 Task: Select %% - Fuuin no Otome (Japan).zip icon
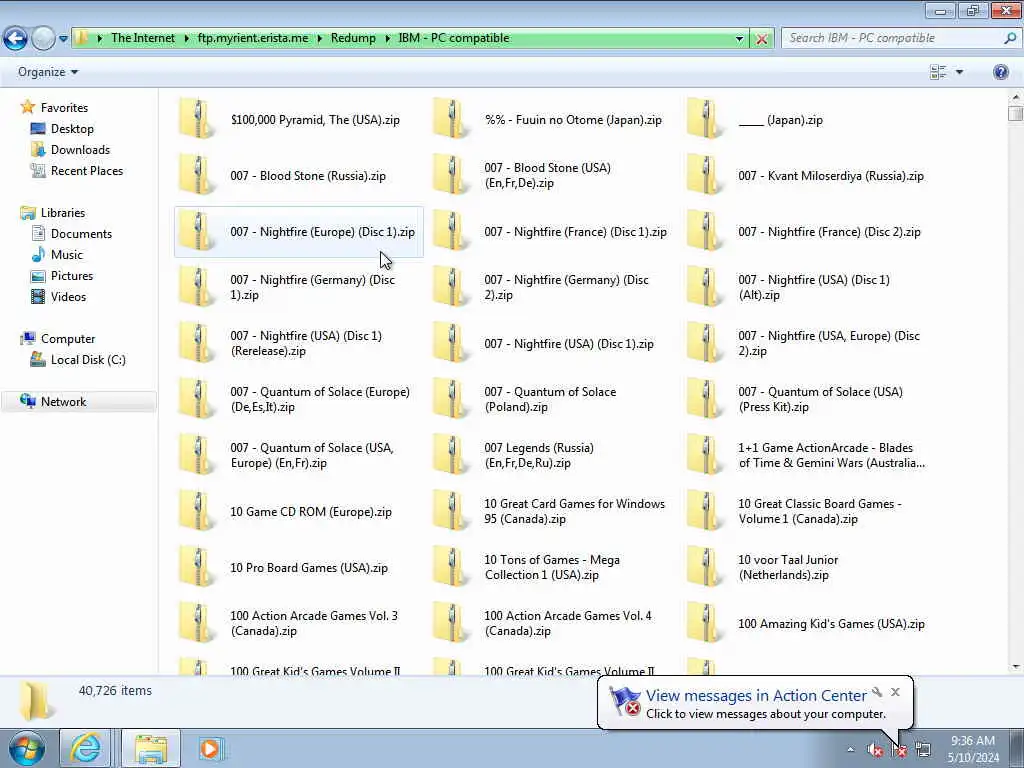click(x=450, y=120)
